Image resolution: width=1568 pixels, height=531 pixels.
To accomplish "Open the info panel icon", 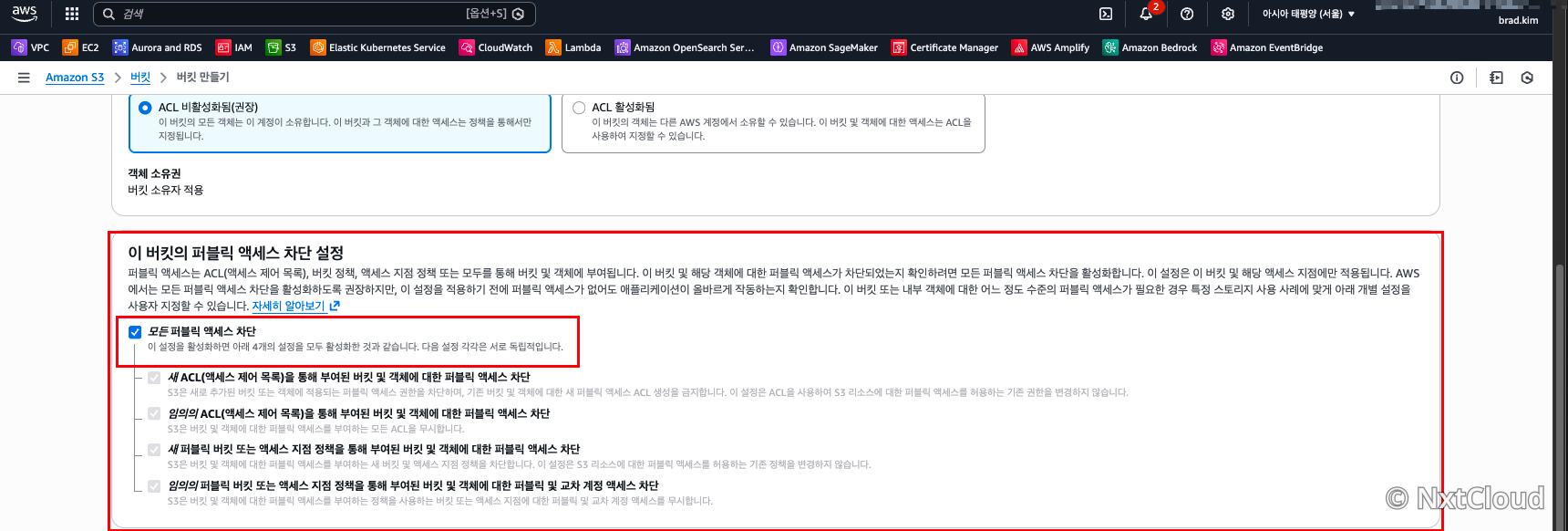I will pos(1457,78).
